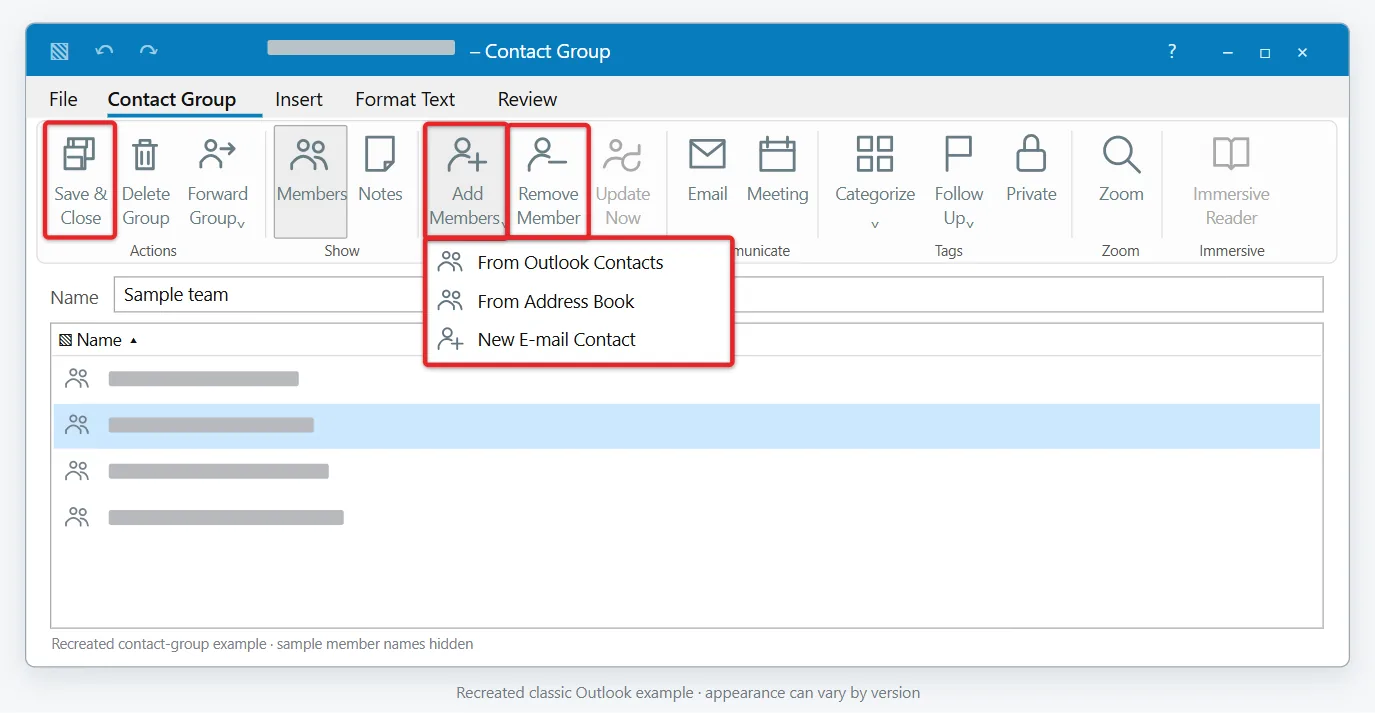Click the Remove Member button
The width and height of the screenshot is (1375, 713).
click(548, 181)
